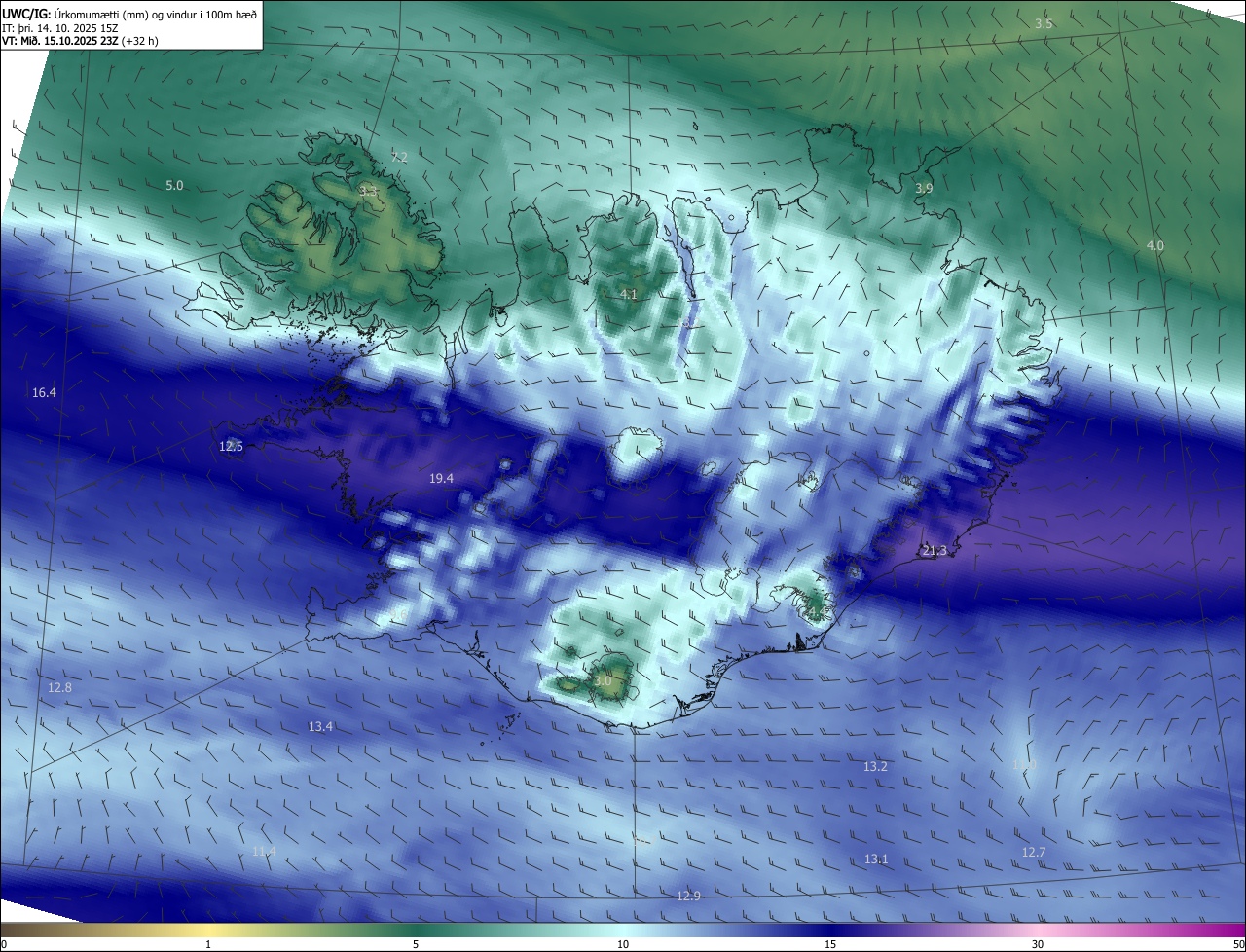
Task: Click the 21.3 value on east coast
Action: click(x=934, y=551)
